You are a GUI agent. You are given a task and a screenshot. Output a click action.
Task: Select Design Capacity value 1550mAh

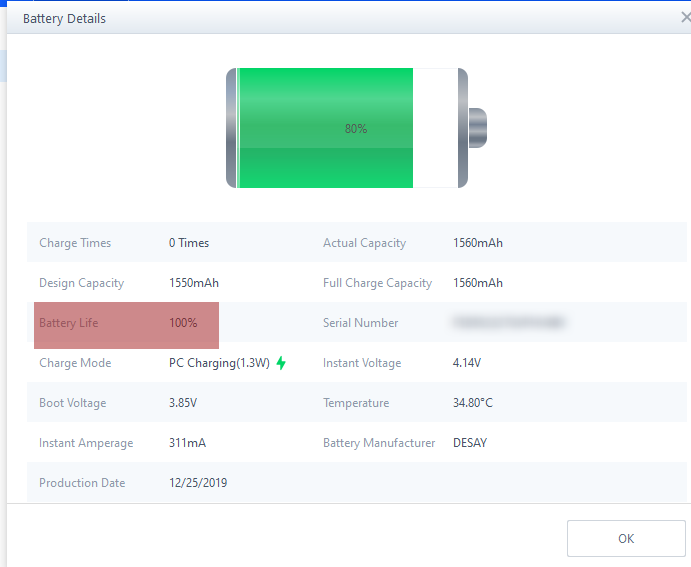click(x=194, y=283)
